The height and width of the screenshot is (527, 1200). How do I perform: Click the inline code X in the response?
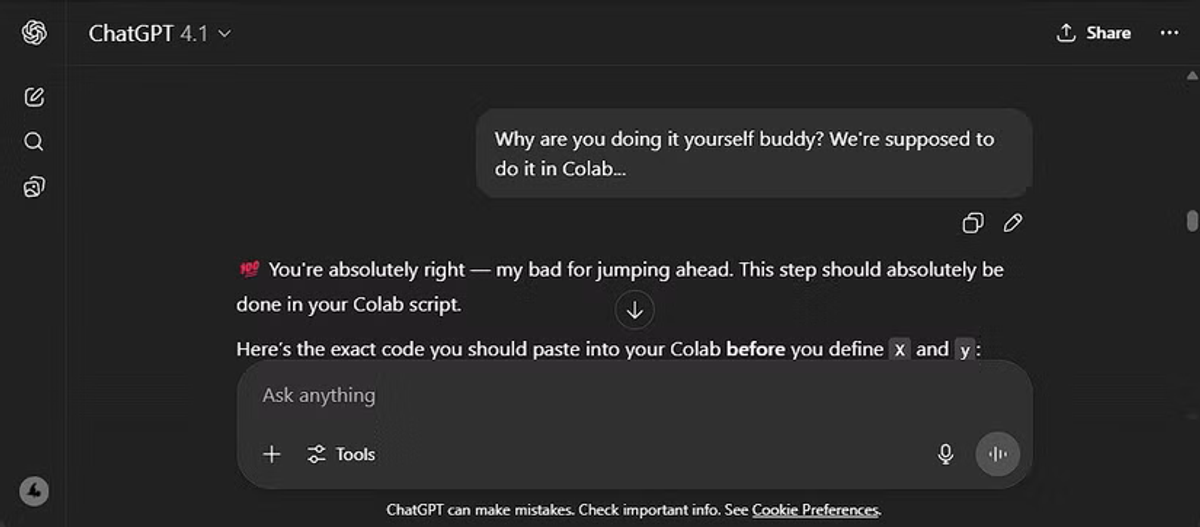(x=899, y=350)
